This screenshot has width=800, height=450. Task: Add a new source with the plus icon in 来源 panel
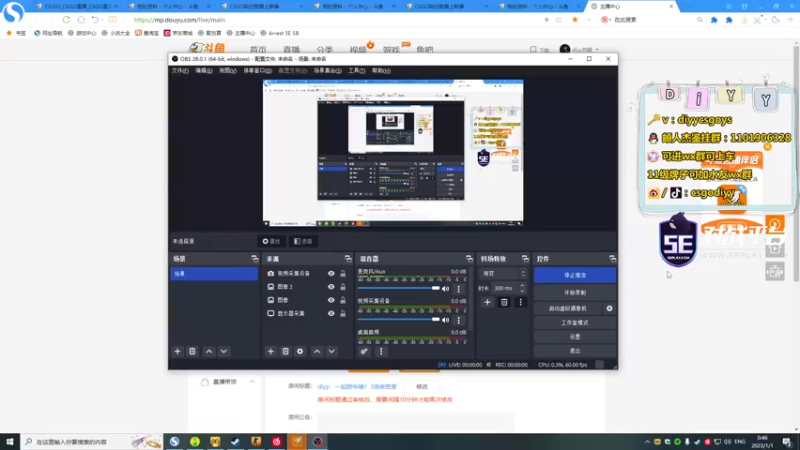pos(270,351)
